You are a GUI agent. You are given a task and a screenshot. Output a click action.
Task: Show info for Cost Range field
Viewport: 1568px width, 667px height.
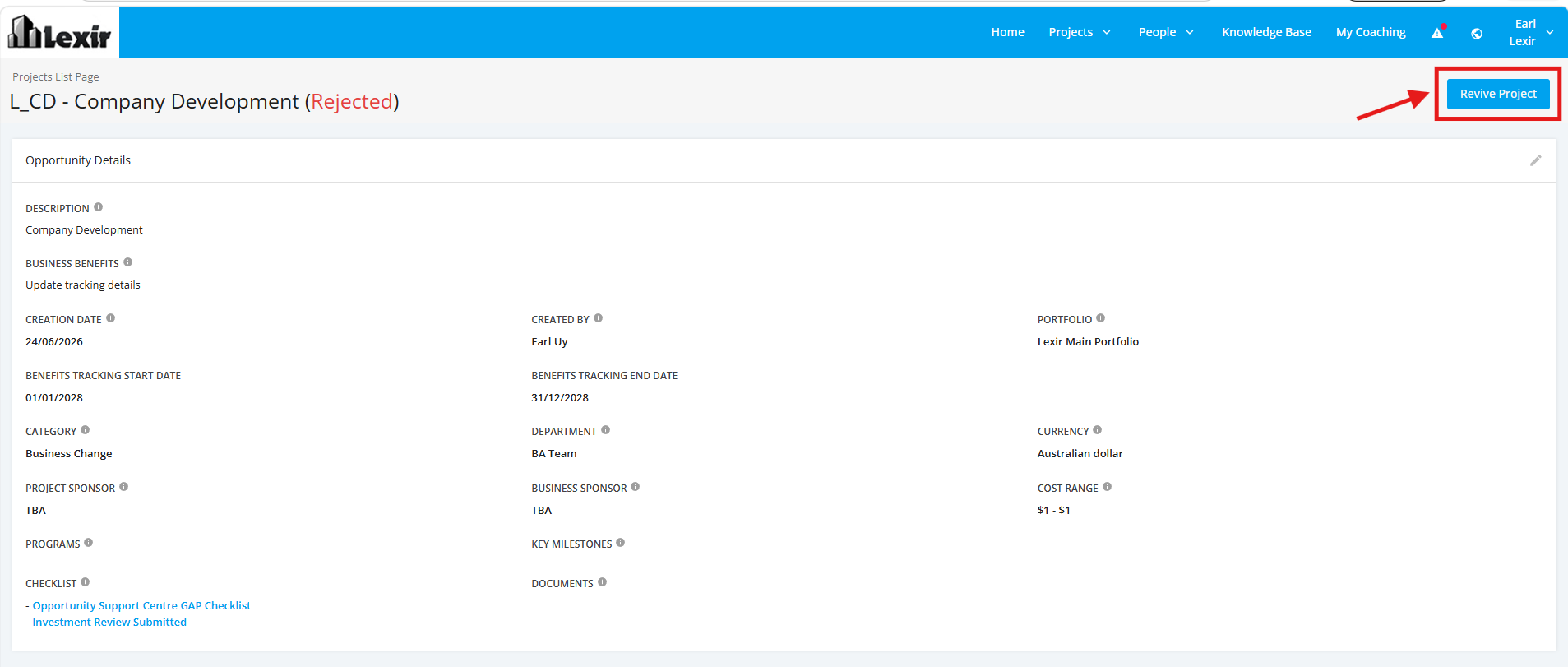click(x=1107, y=487)
